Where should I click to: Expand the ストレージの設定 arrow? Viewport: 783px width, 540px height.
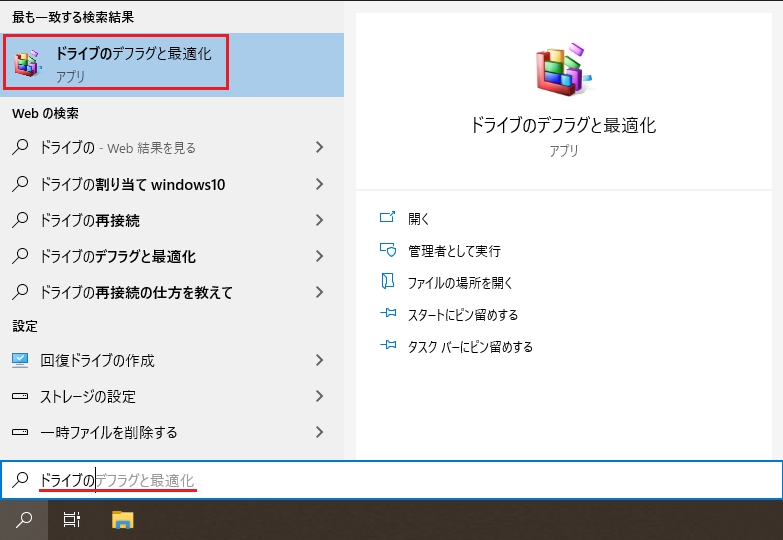319,396
